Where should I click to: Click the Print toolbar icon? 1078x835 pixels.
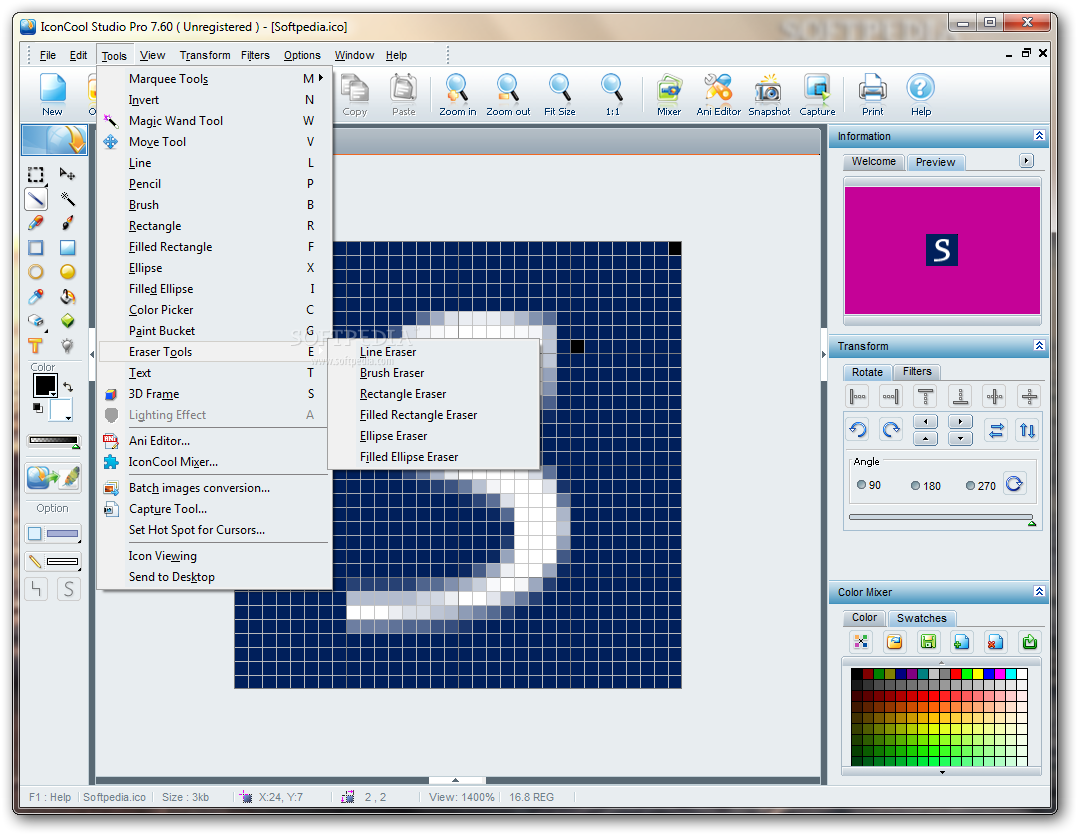[872, 95]
